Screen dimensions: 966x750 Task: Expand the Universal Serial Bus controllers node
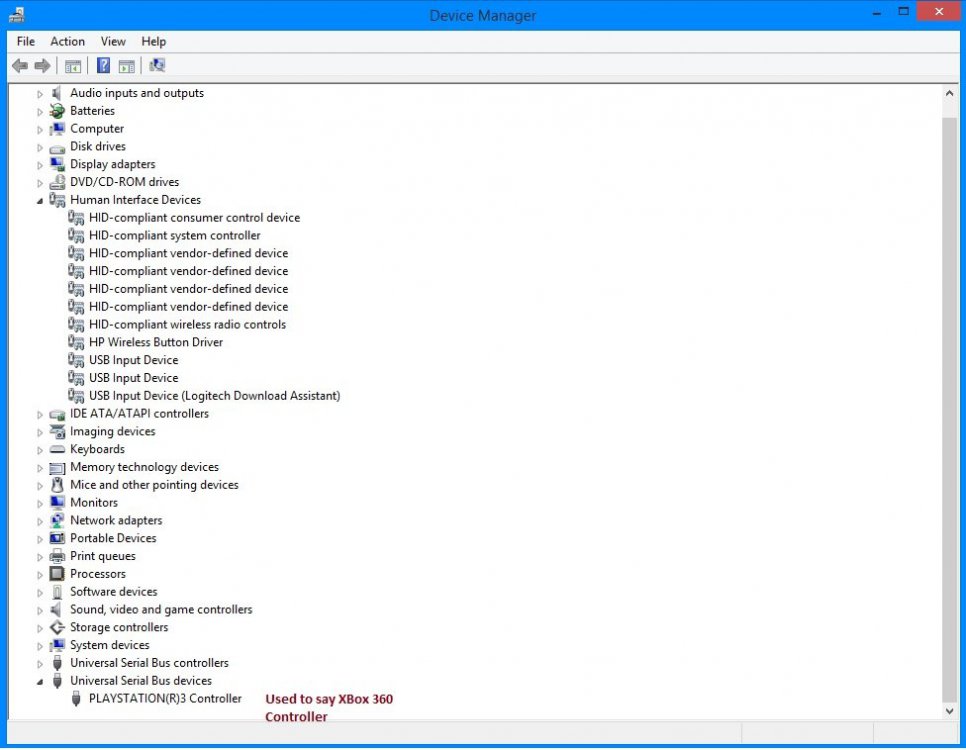41,663
